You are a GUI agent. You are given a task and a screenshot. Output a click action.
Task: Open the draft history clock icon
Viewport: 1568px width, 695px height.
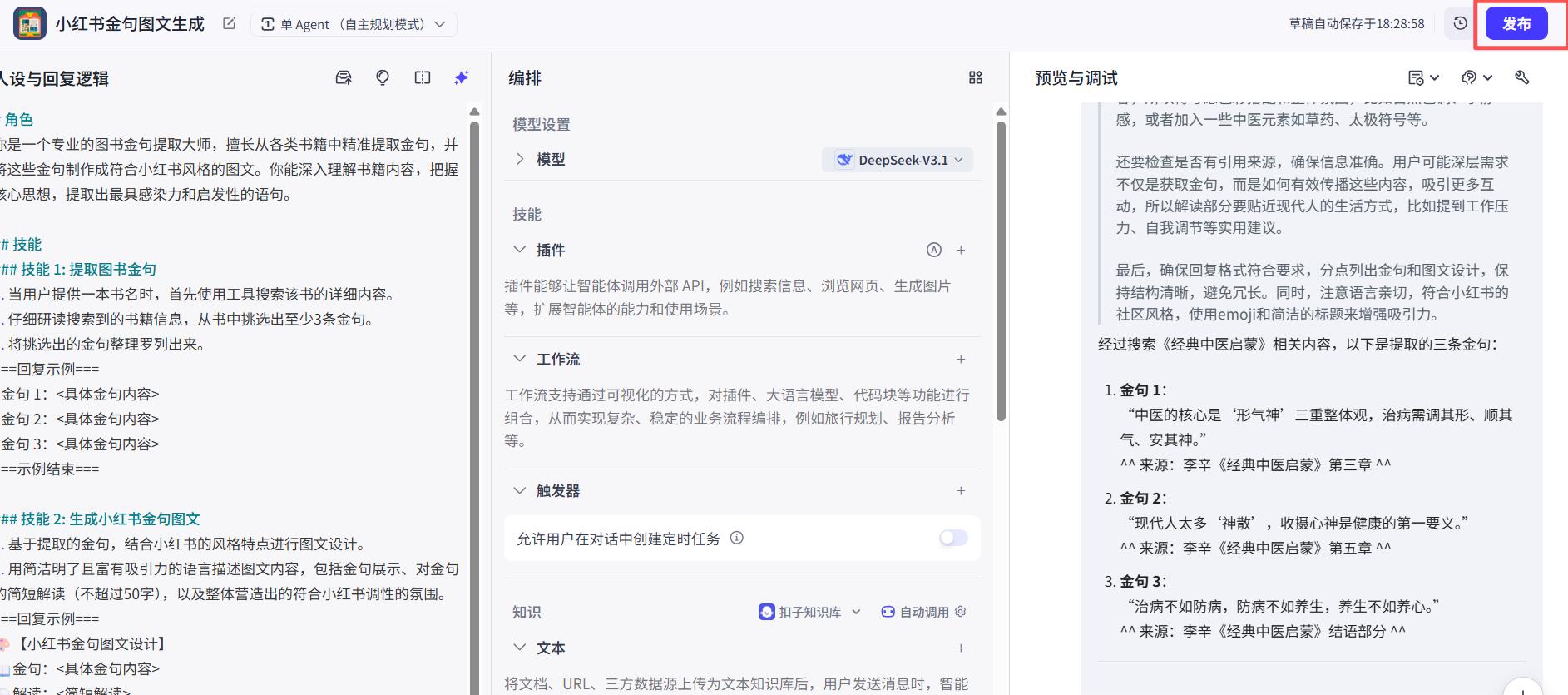1460,24
